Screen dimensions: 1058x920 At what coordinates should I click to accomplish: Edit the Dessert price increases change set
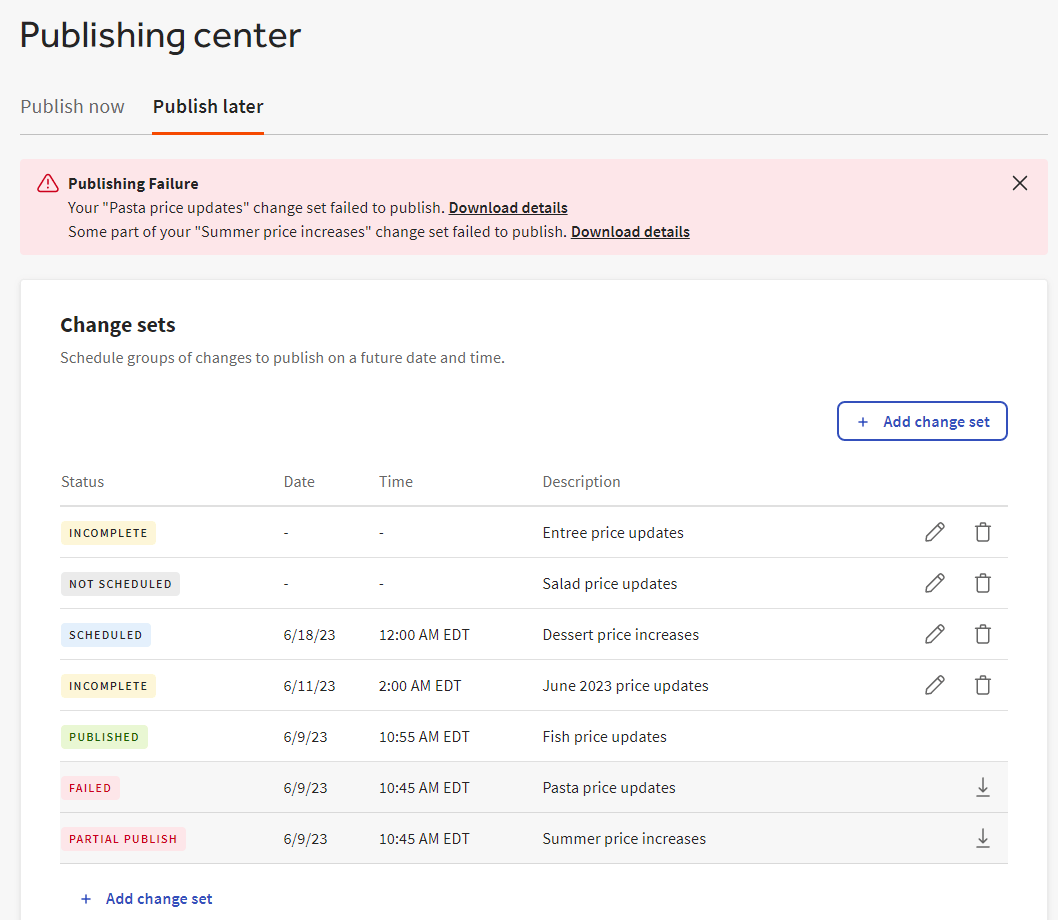click(x=934, y=635)
